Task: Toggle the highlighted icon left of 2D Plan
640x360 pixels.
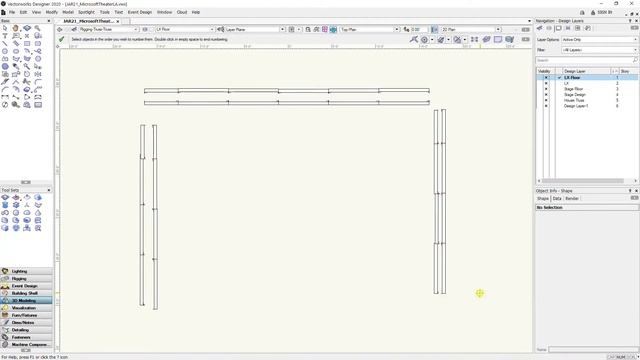Action: (x=434, y=29)
